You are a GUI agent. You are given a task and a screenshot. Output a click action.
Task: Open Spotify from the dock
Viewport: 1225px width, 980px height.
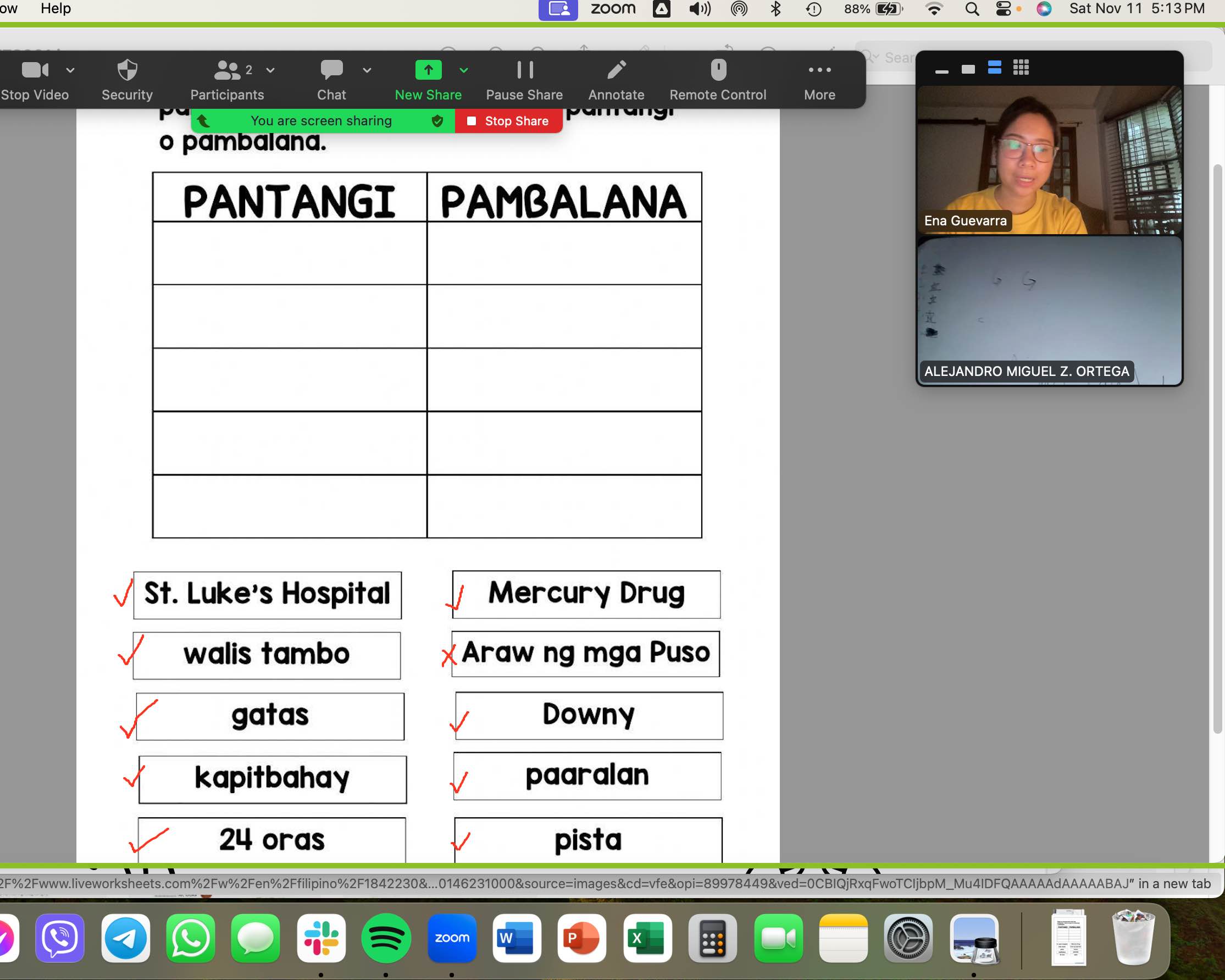tap(386, 939)
